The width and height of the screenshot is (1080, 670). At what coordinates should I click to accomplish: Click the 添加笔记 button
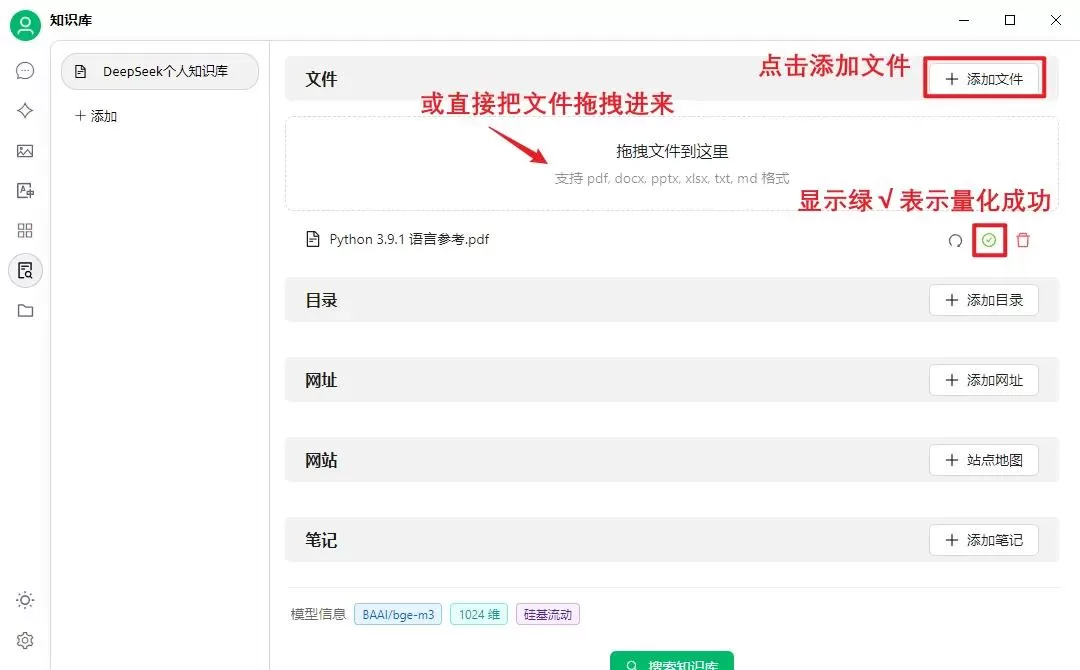(x=984, y=540)
